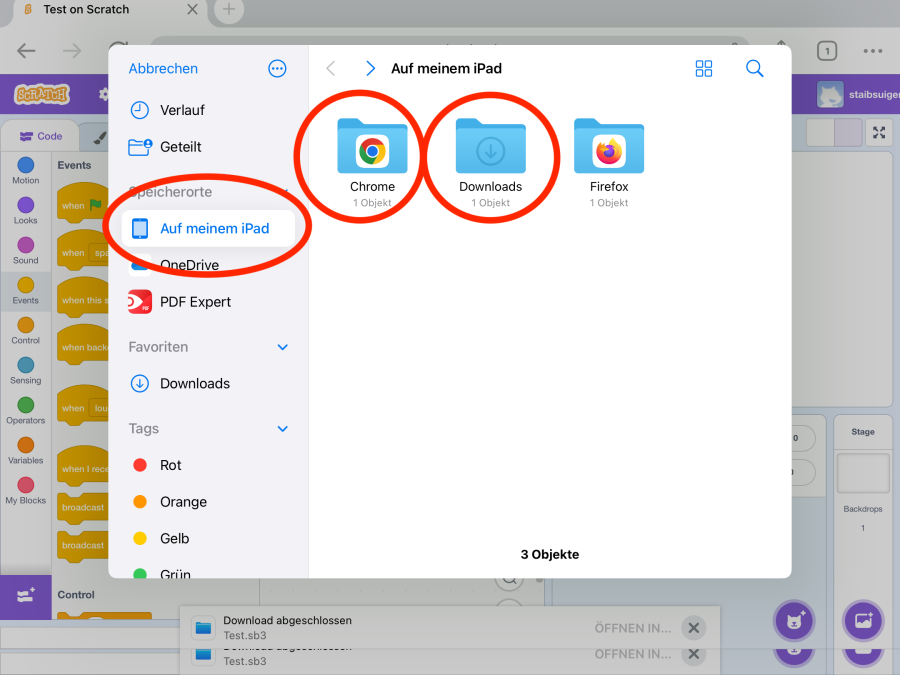Open Downloads under Favoriten
Image resolution: width=900 pixels, height=675 pixels.
[x=194, y=384]
